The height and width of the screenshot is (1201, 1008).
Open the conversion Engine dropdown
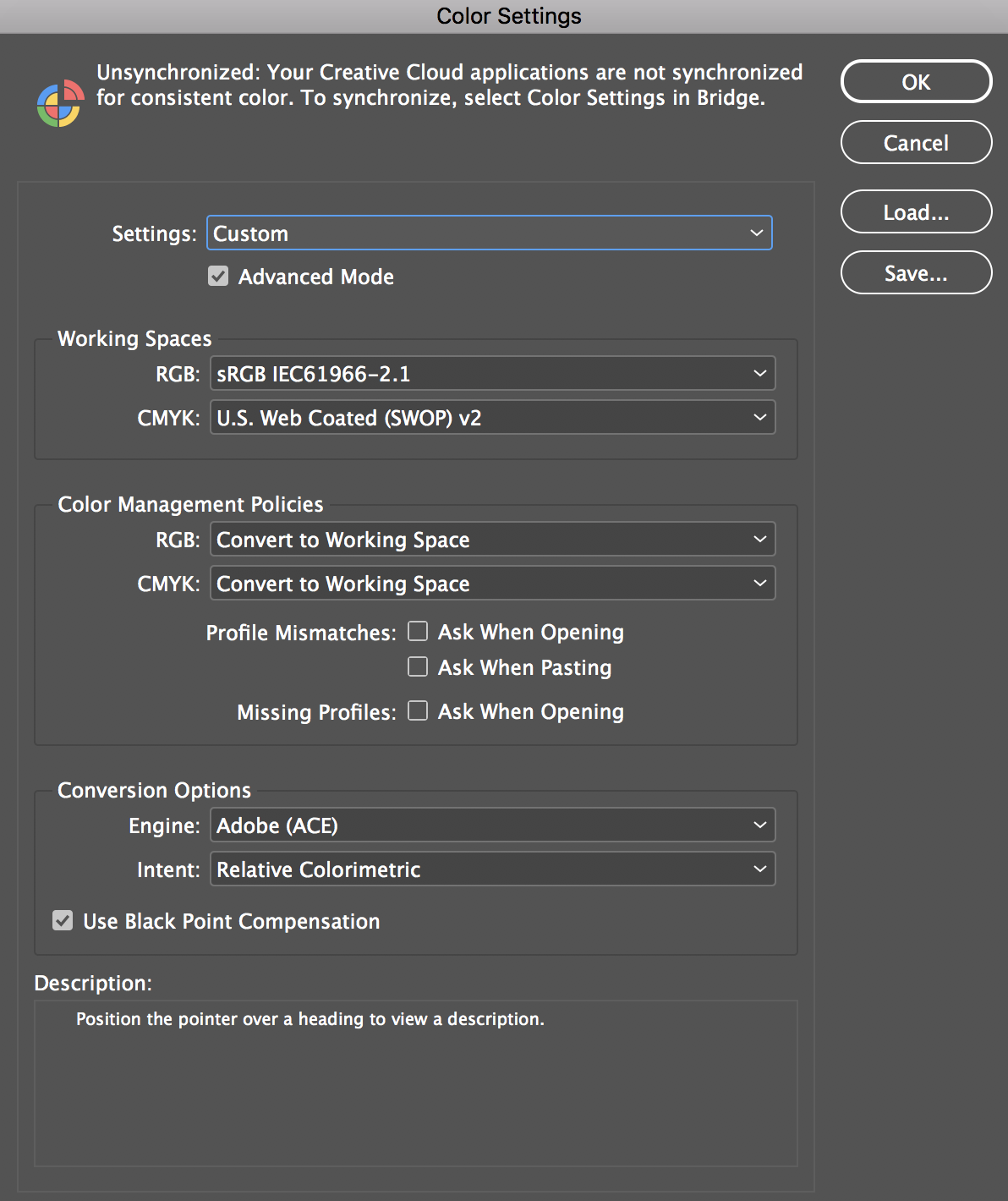tap(492, 825)
